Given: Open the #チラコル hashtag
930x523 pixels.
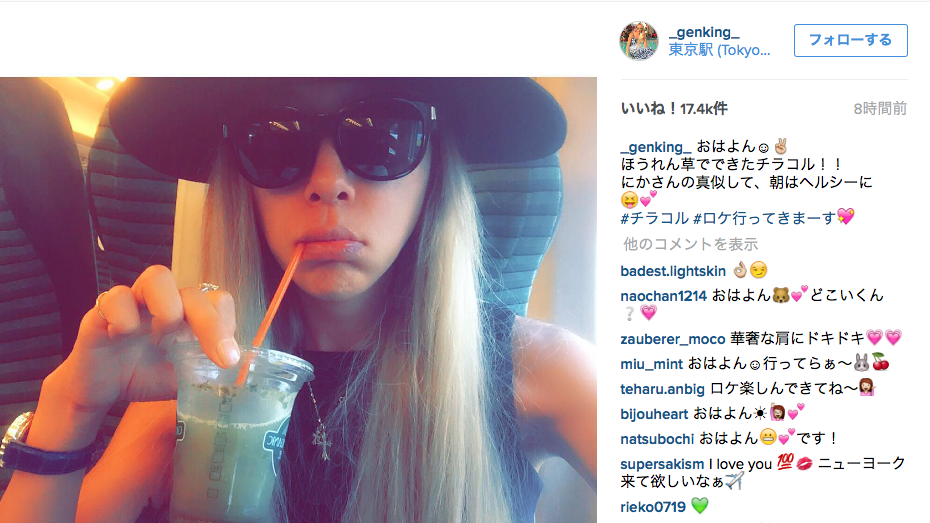Looking at the screenshot, I should [x=654, y=218].
